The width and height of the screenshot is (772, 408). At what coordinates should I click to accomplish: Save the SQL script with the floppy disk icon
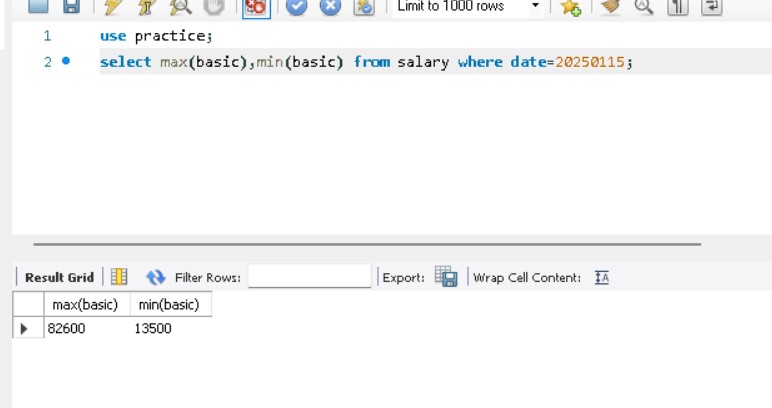(x=71, y=5)
